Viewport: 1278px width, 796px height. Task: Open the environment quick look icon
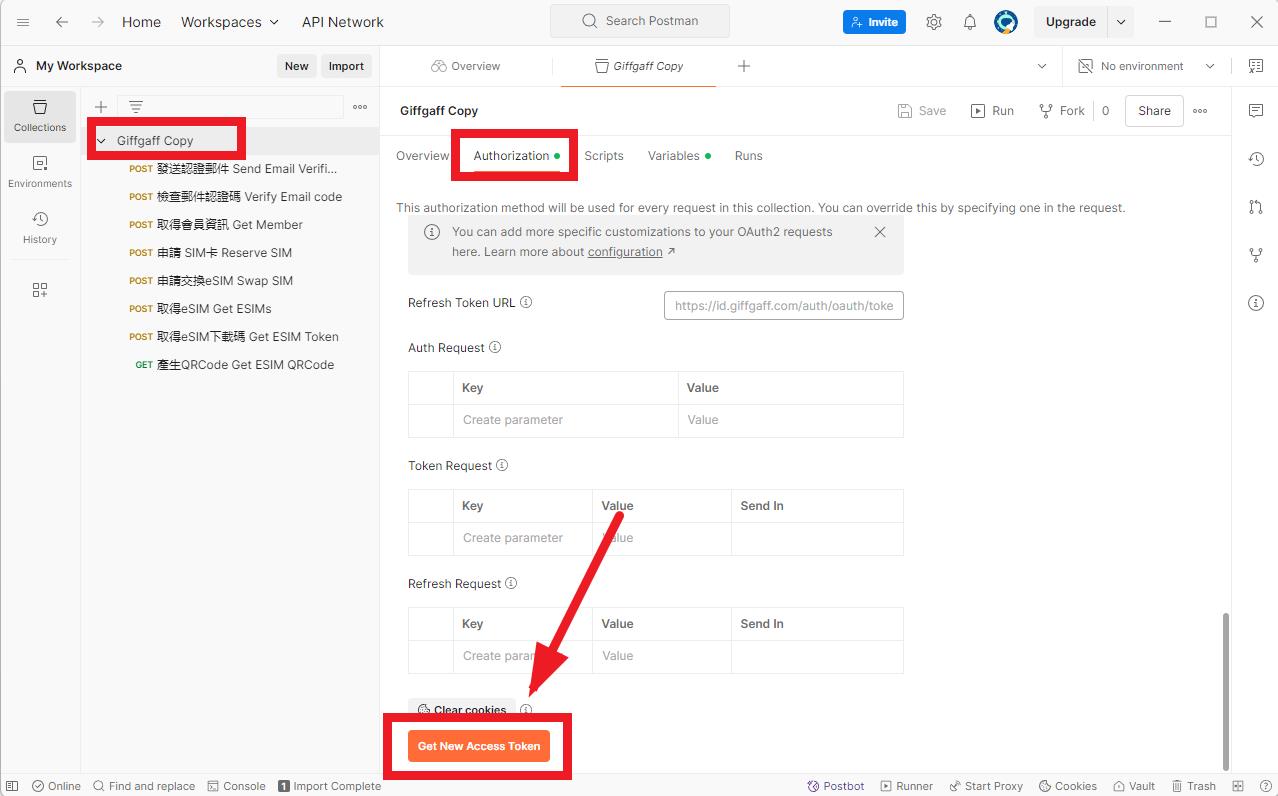1256,66
